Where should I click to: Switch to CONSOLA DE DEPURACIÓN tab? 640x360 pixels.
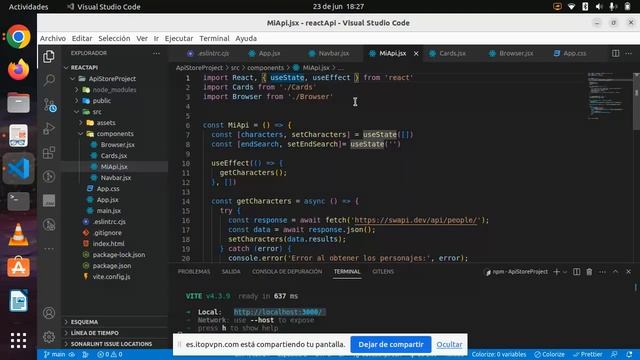287,272
